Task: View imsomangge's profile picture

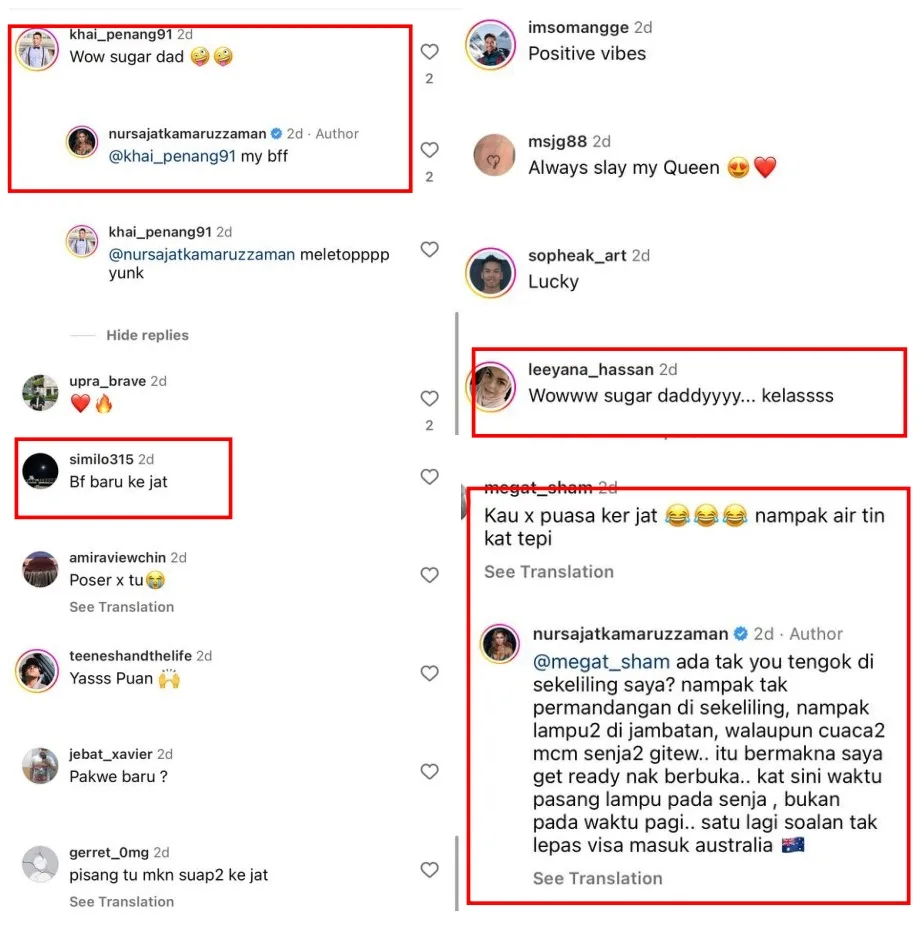Action: point(490,44)
